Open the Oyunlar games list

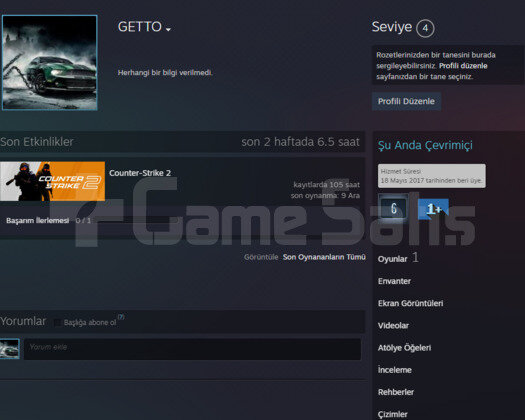click(392, 259)
